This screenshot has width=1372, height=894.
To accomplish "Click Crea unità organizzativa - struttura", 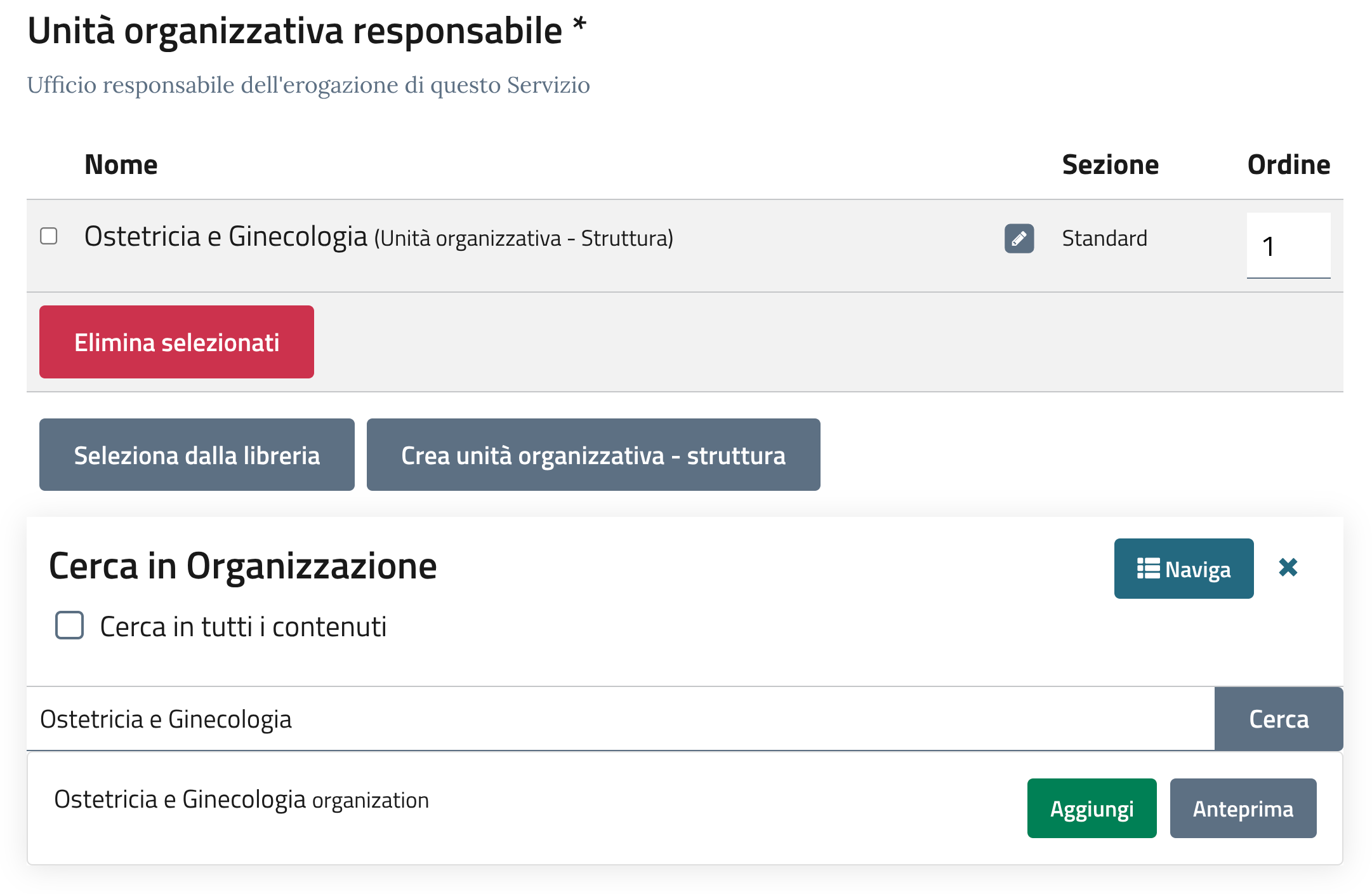I will click(x=593, y=455).
